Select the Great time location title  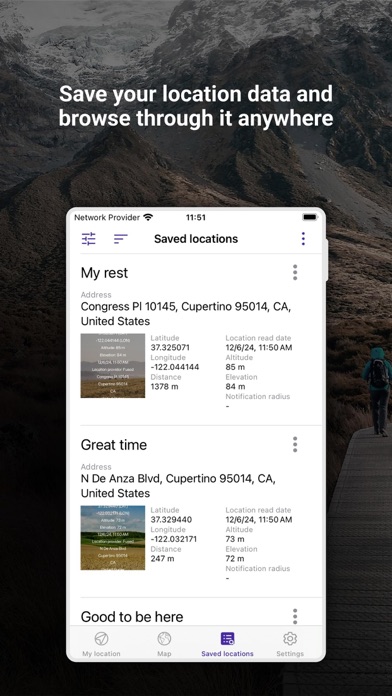114,445
